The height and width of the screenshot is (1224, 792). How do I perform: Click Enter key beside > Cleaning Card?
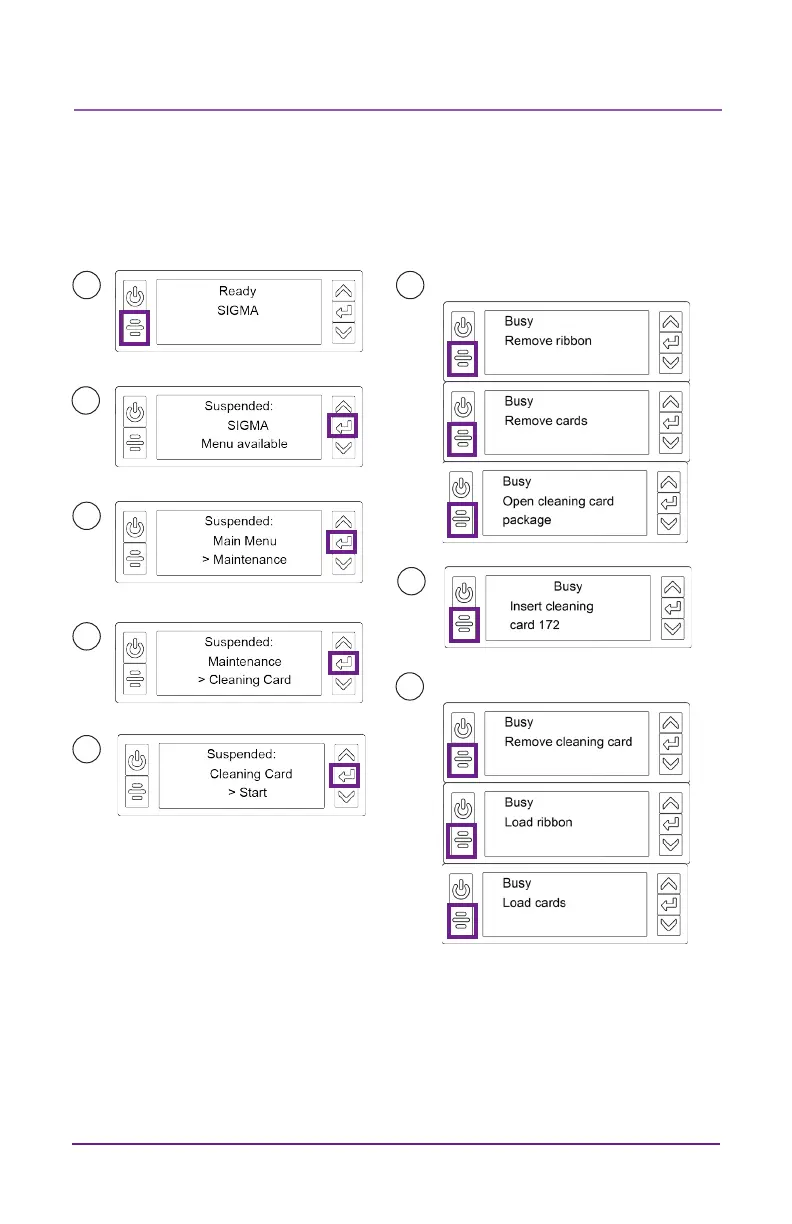point(343,663)
